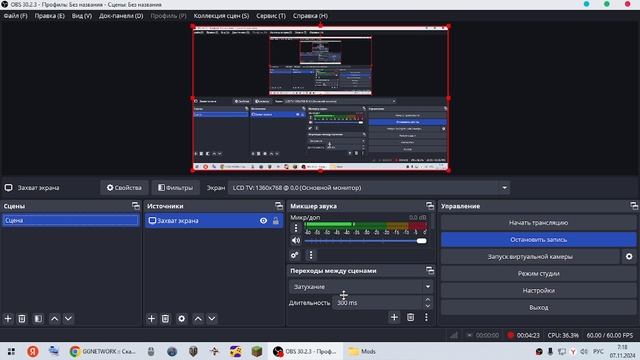Open virtual camera settings gear
Image resolution: width=640 pixels, height=360 pixels.
click(629, 257)
